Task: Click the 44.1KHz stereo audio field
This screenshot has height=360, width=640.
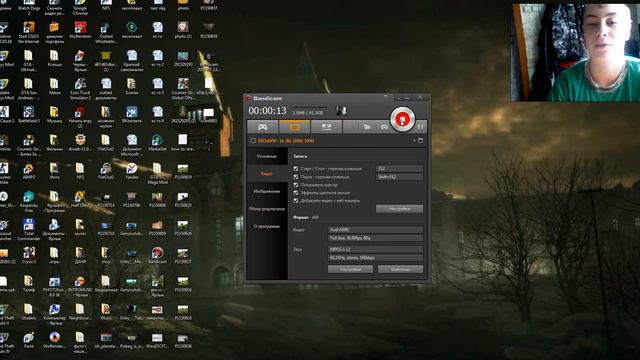Action: click(x=375, y=258)
